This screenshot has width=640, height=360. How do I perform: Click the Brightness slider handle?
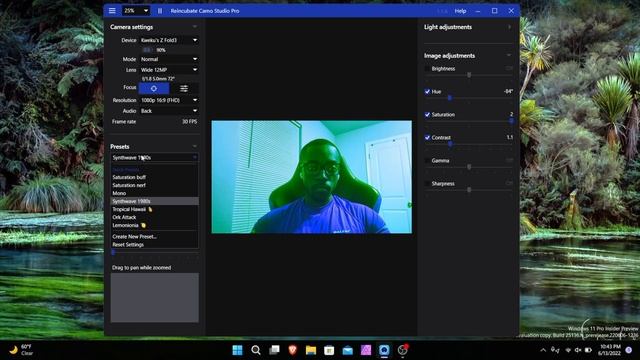(x=469, y=75)
